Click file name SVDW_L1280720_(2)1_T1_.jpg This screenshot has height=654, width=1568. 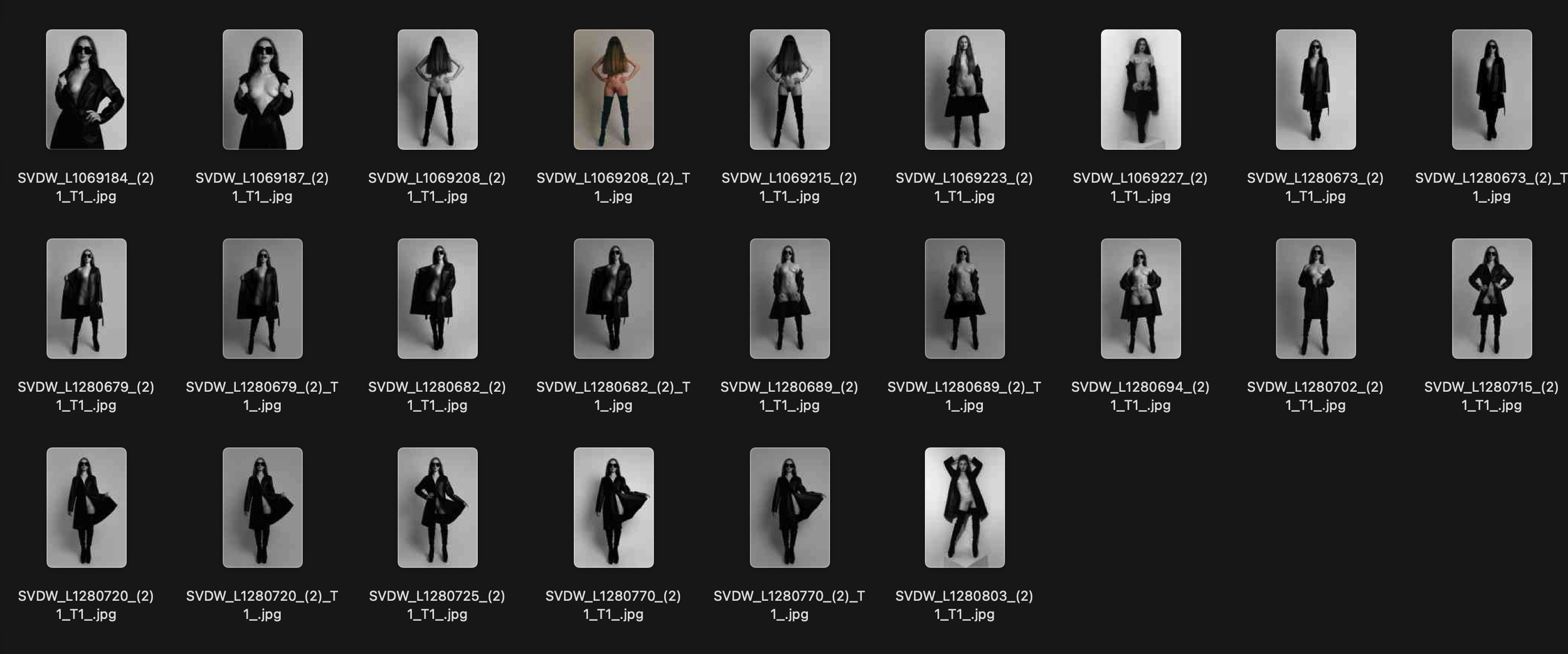pyautogui.click(x=86, y=604)
